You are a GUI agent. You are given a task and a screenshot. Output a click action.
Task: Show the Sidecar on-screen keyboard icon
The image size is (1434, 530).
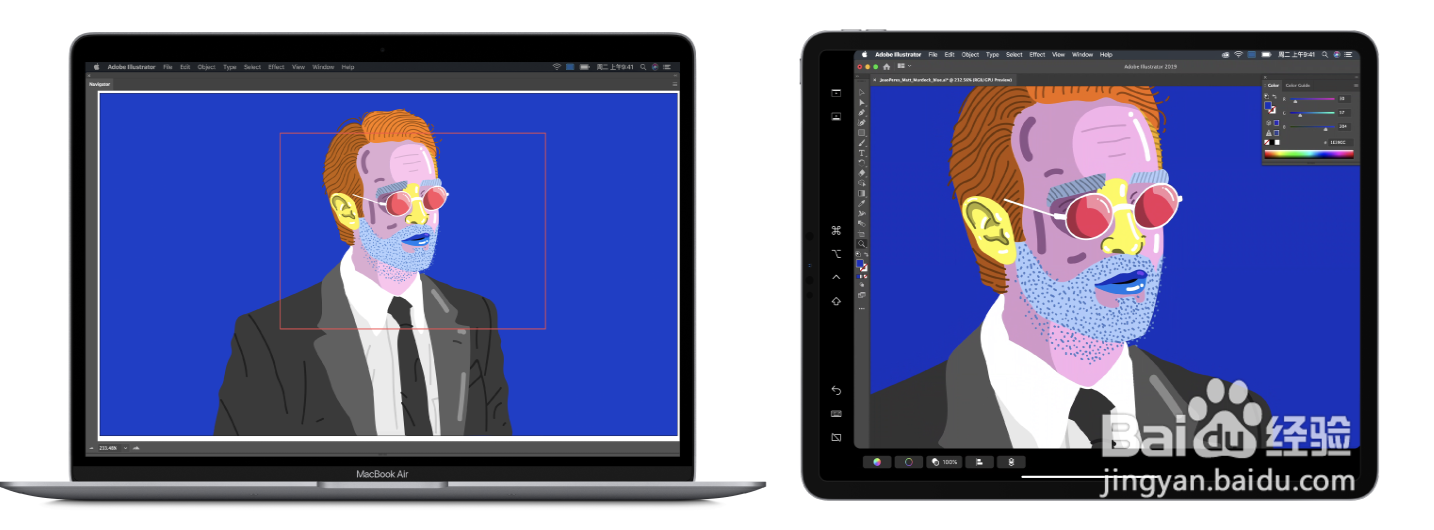(836, 413)
